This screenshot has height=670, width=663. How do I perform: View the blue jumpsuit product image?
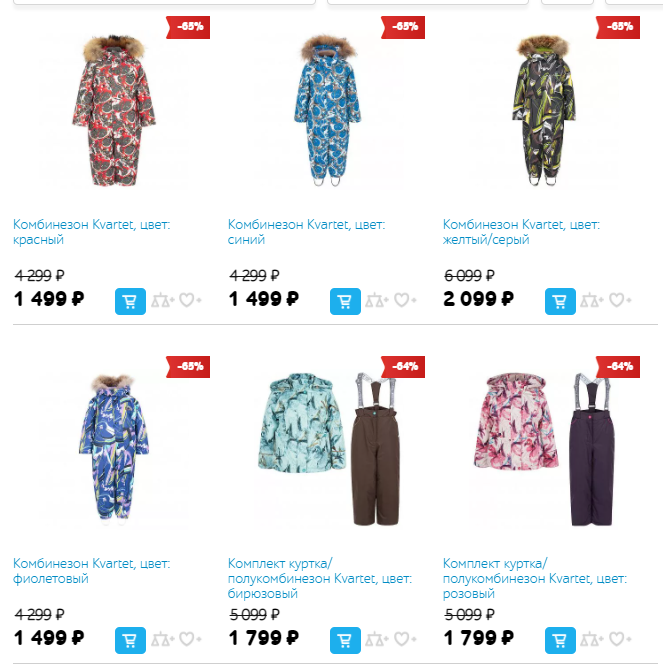point(328,110)
